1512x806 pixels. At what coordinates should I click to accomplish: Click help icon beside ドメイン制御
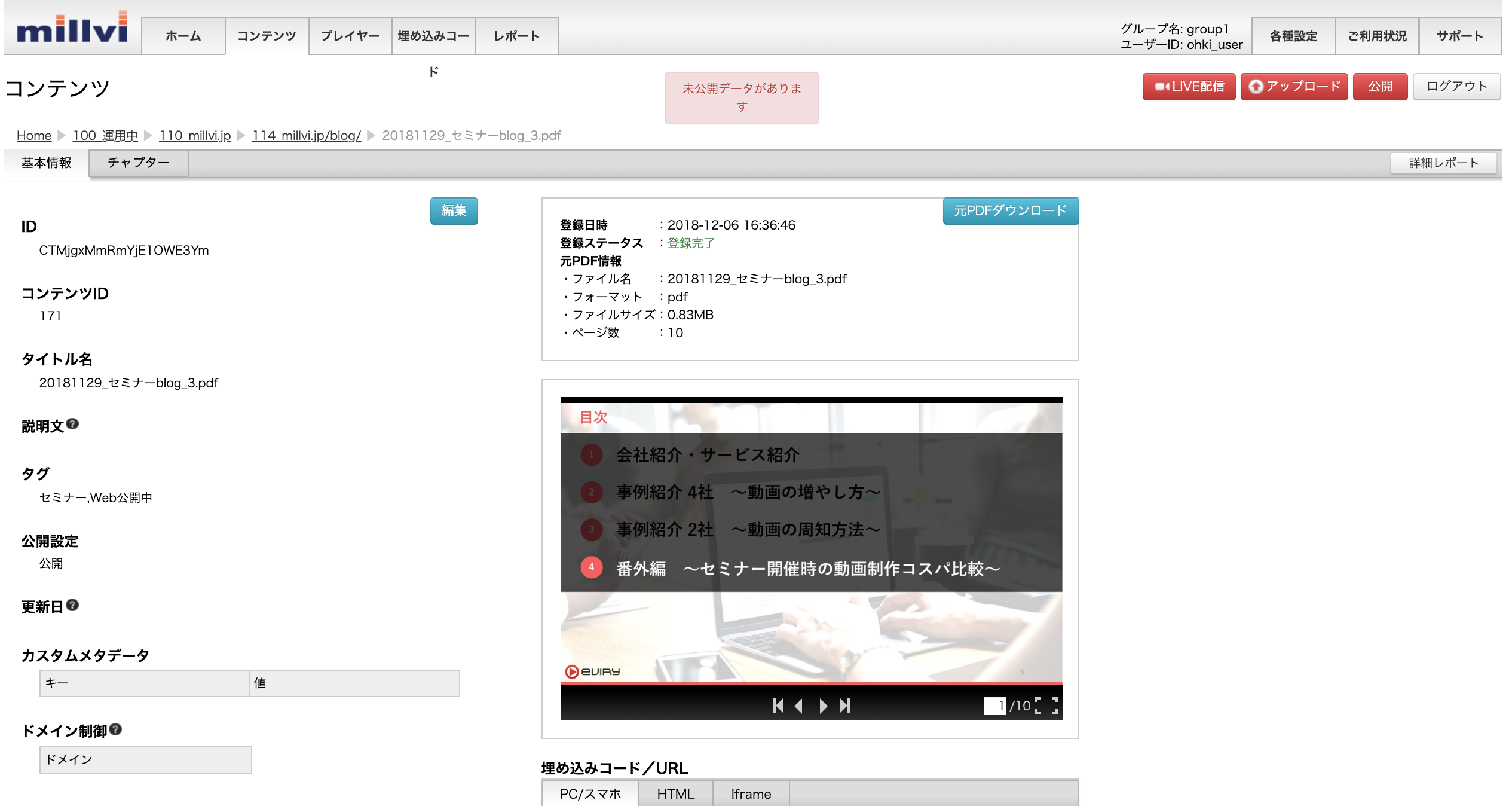coord(115,729)
